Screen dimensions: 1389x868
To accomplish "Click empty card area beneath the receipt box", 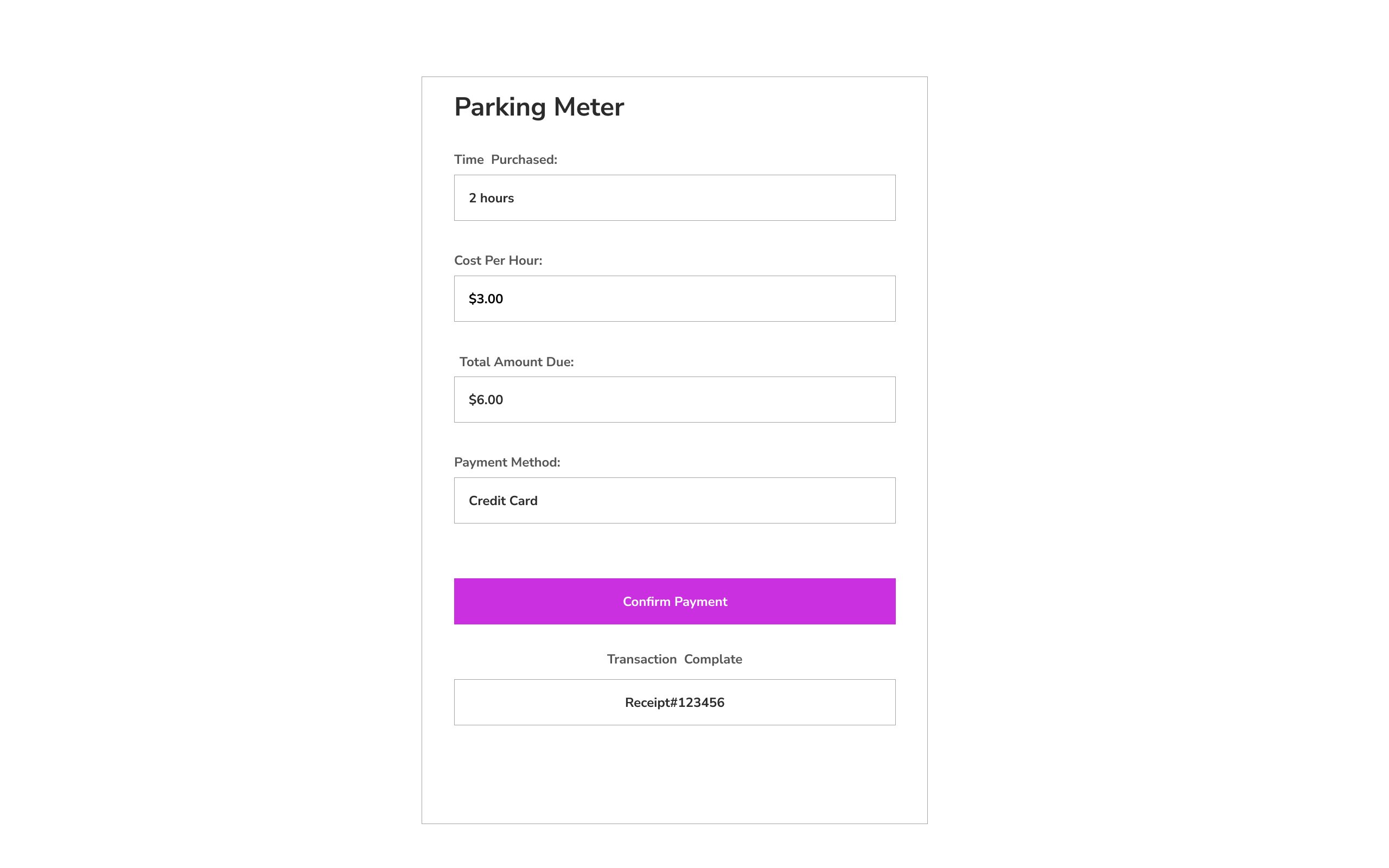I will (674, 775).
